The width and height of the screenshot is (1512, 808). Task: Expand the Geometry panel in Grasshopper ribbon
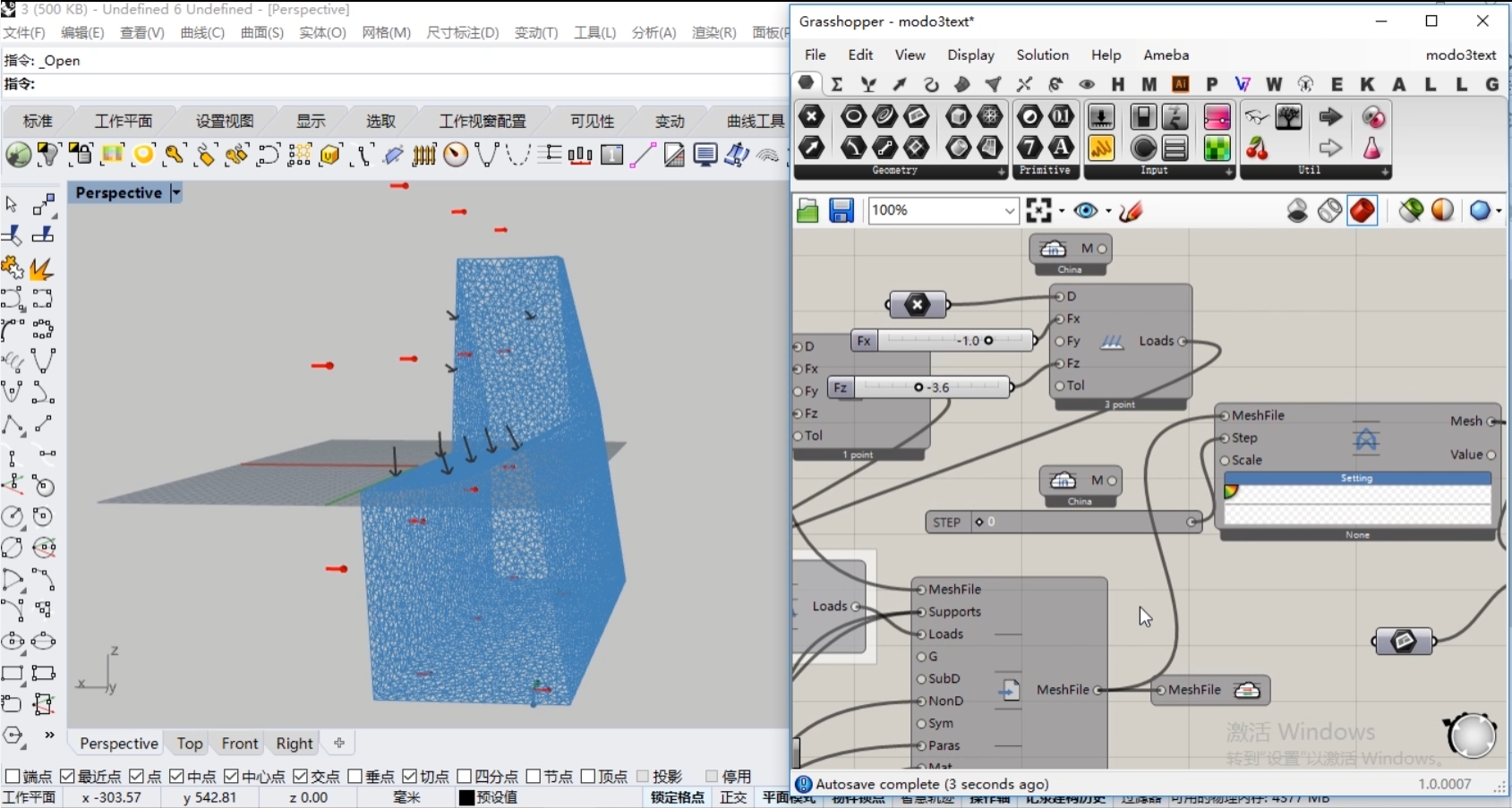pos(1001,171)
